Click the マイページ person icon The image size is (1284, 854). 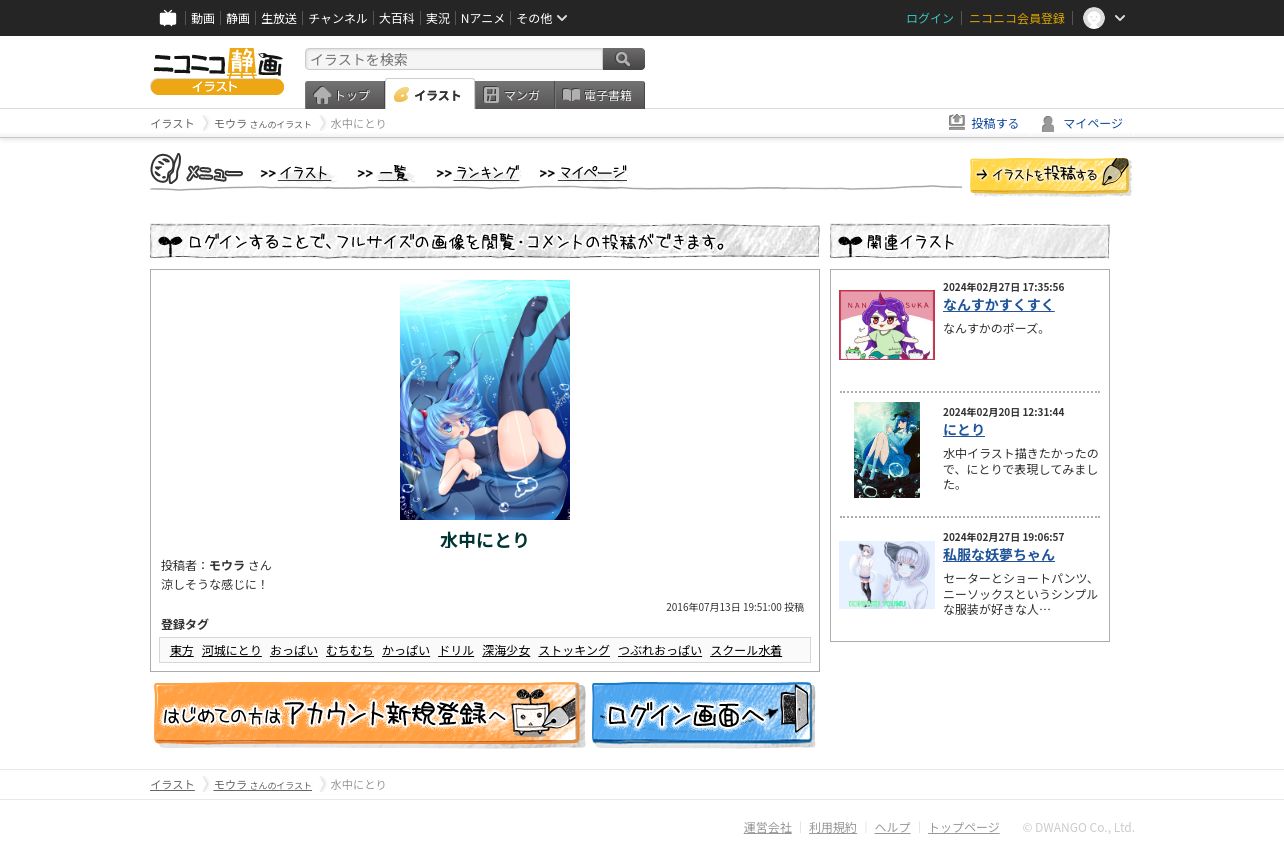point(1048,123)
